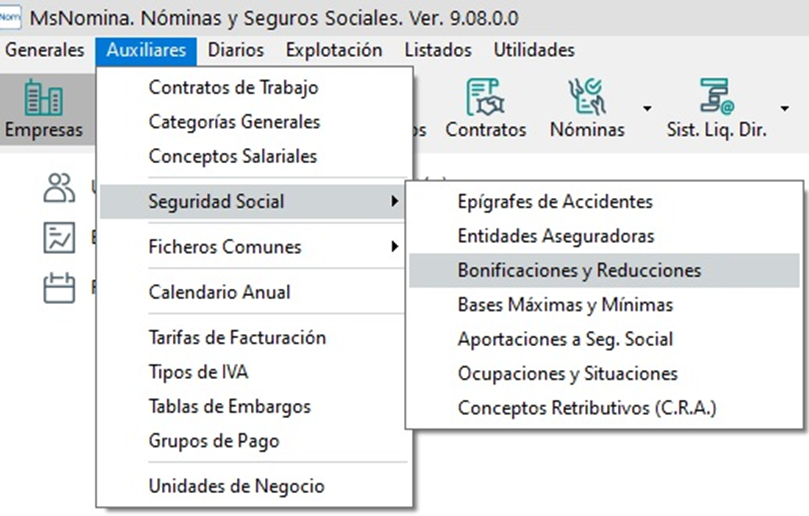This screenshot has width=809, height=516.
Task: Open the Empresas toolbar icon
Action: click(x=44, y=109)
